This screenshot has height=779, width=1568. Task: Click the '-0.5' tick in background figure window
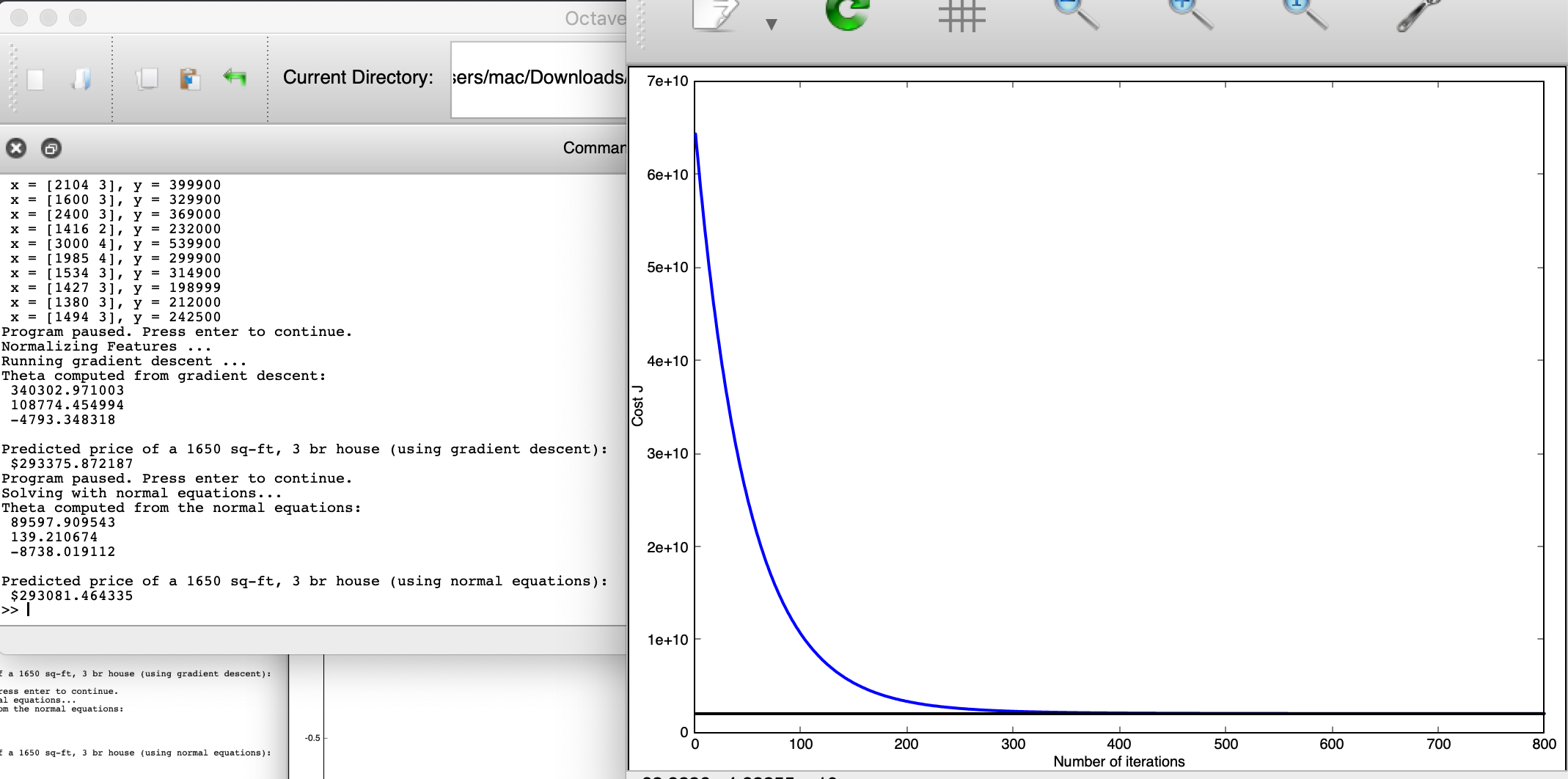pos(313,738)
